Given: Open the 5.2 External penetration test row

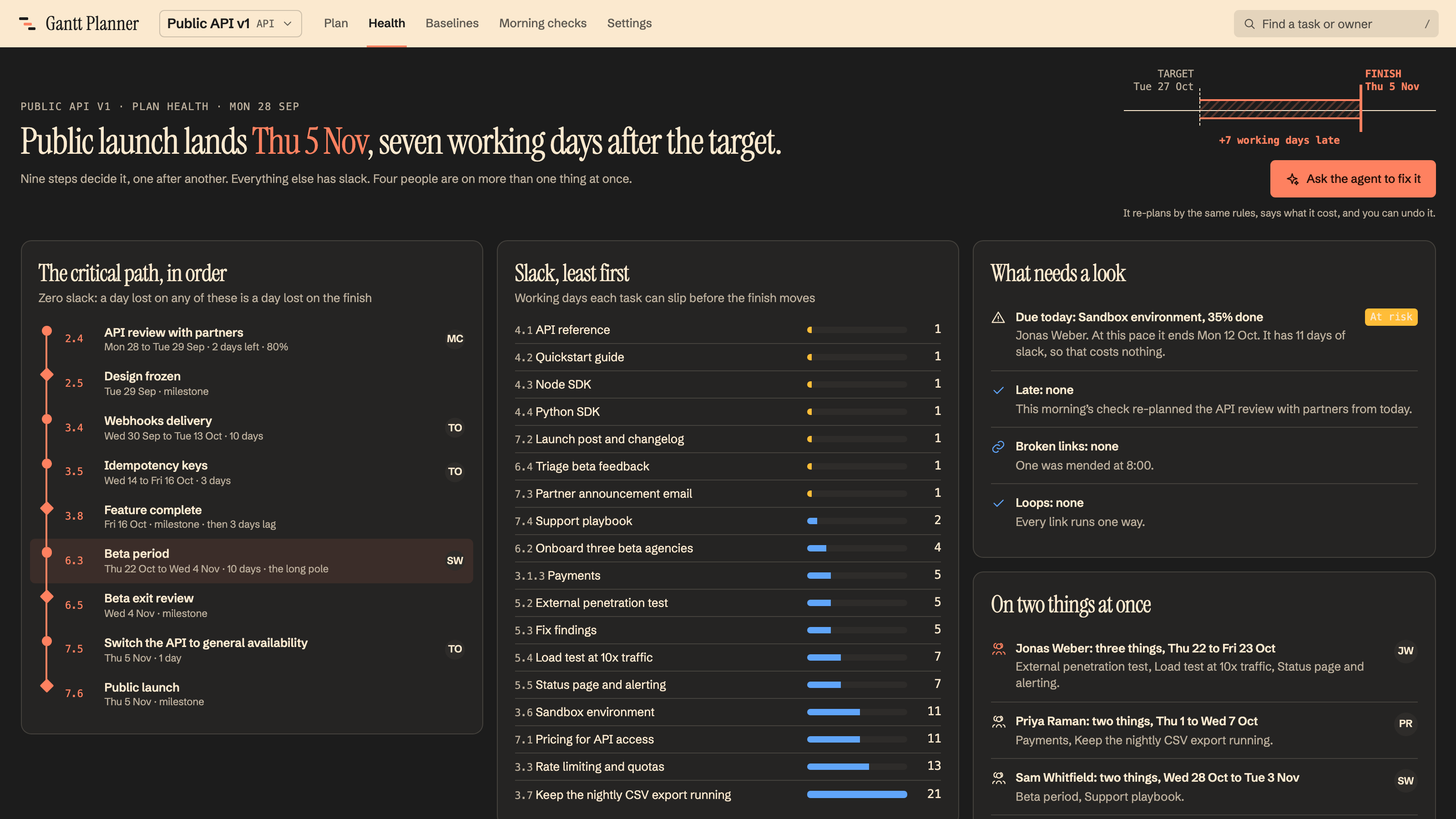Looking at the screenshot, I should [728, 603].
